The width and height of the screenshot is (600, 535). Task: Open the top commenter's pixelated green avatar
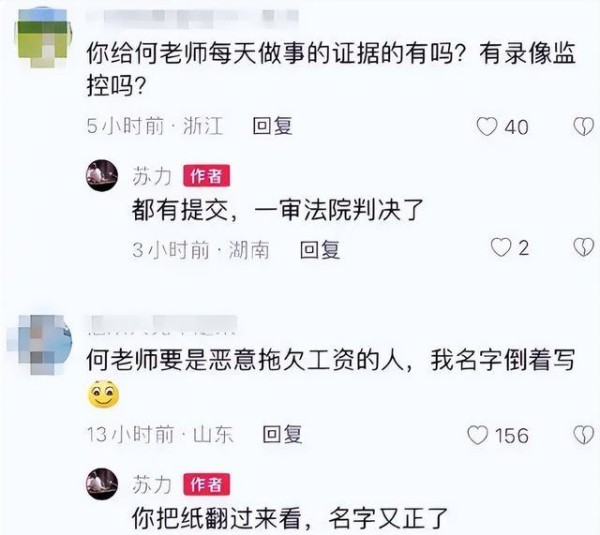pos(42,38)
